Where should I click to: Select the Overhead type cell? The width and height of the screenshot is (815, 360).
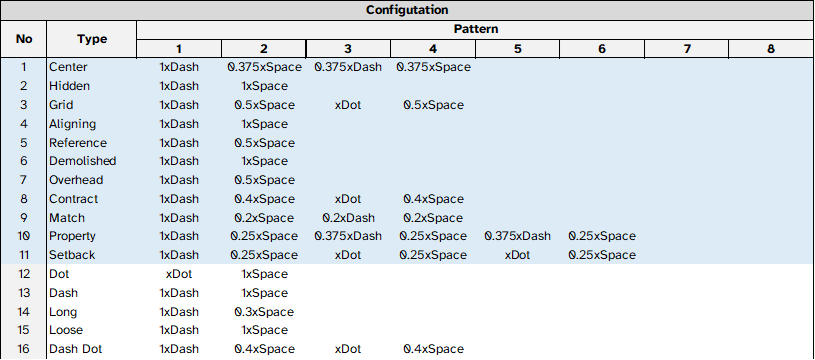(x=92, y=180)
